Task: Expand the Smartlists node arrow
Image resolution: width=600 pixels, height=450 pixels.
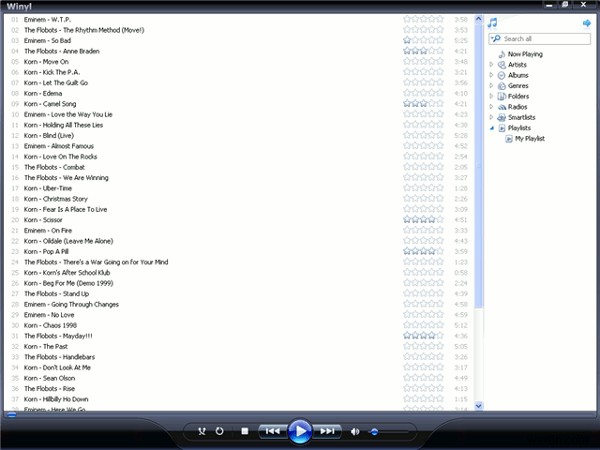Action: 492,117
